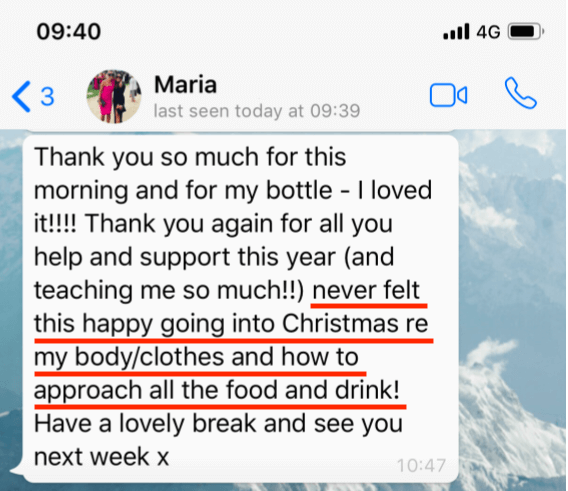The image size is (568, 491).
Task: Tap the closing words 'next week x'
Action: (101, 457)
